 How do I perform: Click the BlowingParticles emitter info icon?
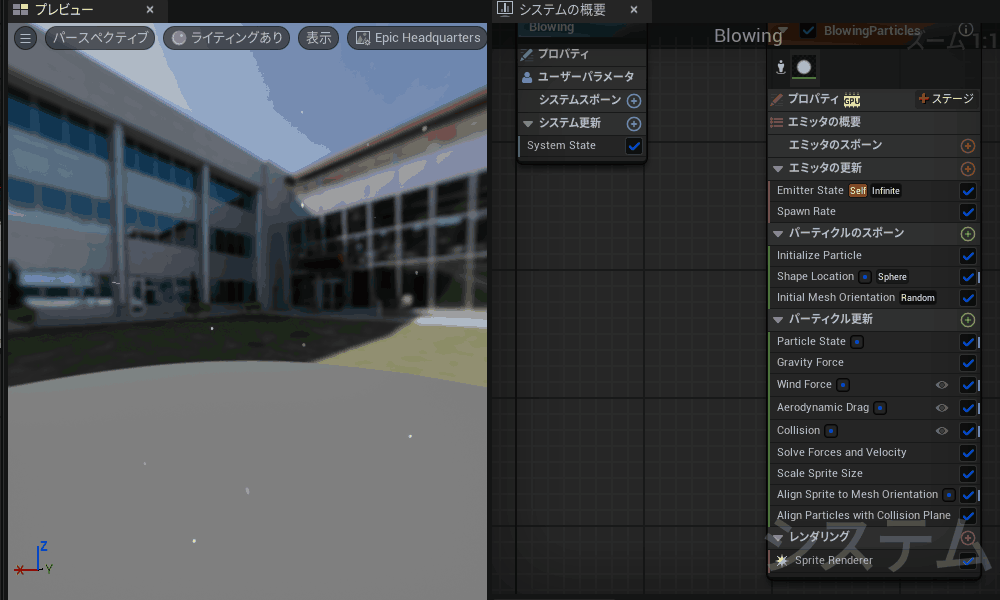pos(965,30)
